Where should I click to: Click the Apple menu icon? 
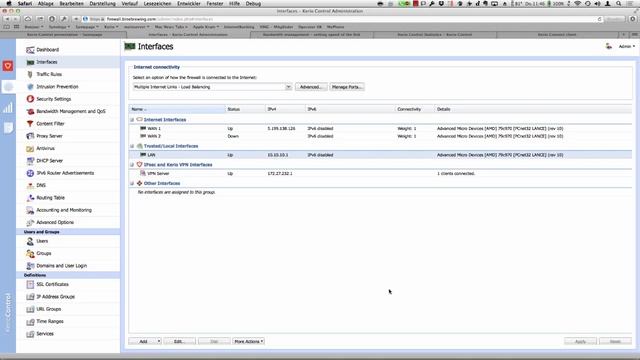click(x=9, y=4)
